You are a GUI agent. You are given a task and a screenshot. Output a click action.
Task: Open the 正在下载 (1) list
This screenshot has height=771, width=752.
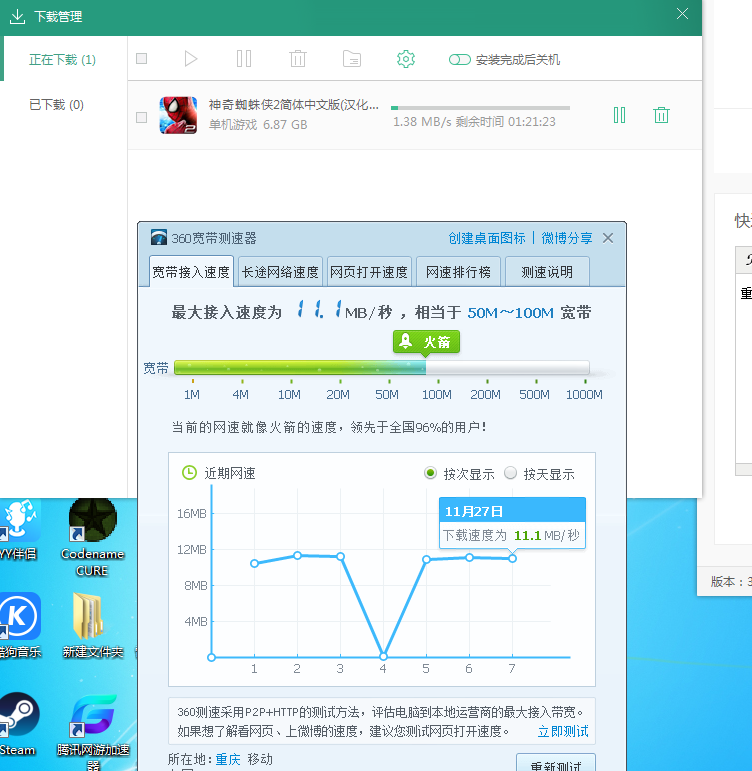[62, 59]
